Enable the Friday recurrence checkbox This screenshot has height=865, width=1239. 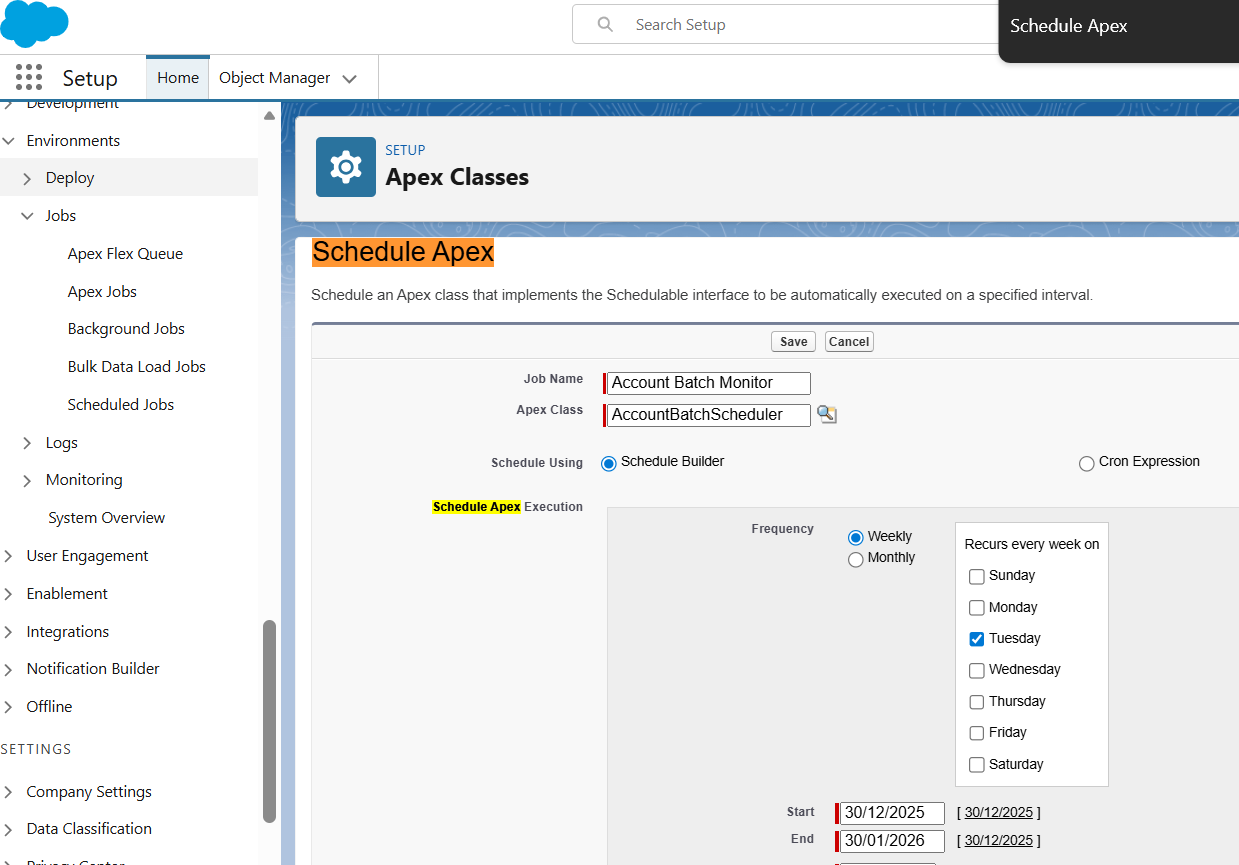point(977,733)
